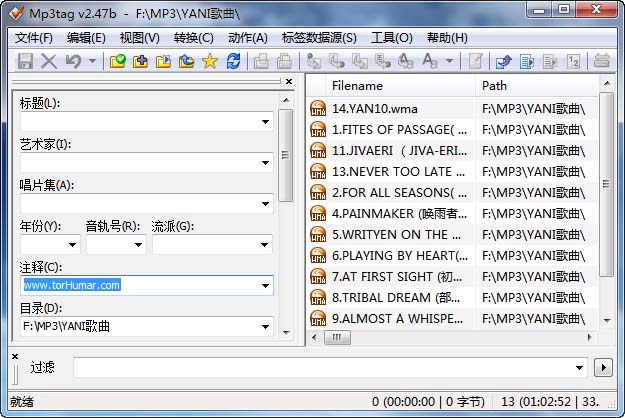The width and height of the screenshot is (625, 418).
Task: Click the Change directory folder icon with checkmark
Action: coord(118,61)
